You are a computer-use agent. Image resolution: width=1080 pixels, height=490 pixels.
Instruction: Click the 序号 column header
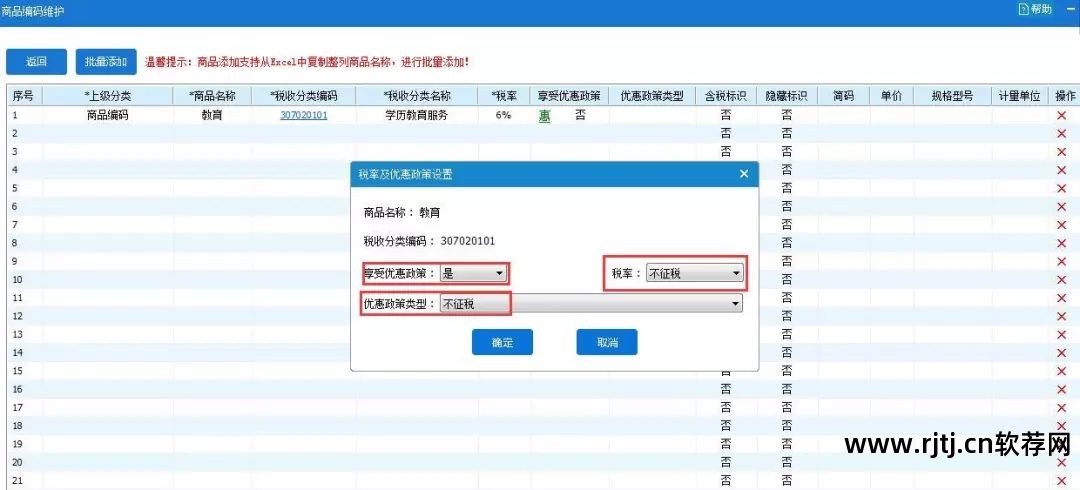tap(23, 96)
